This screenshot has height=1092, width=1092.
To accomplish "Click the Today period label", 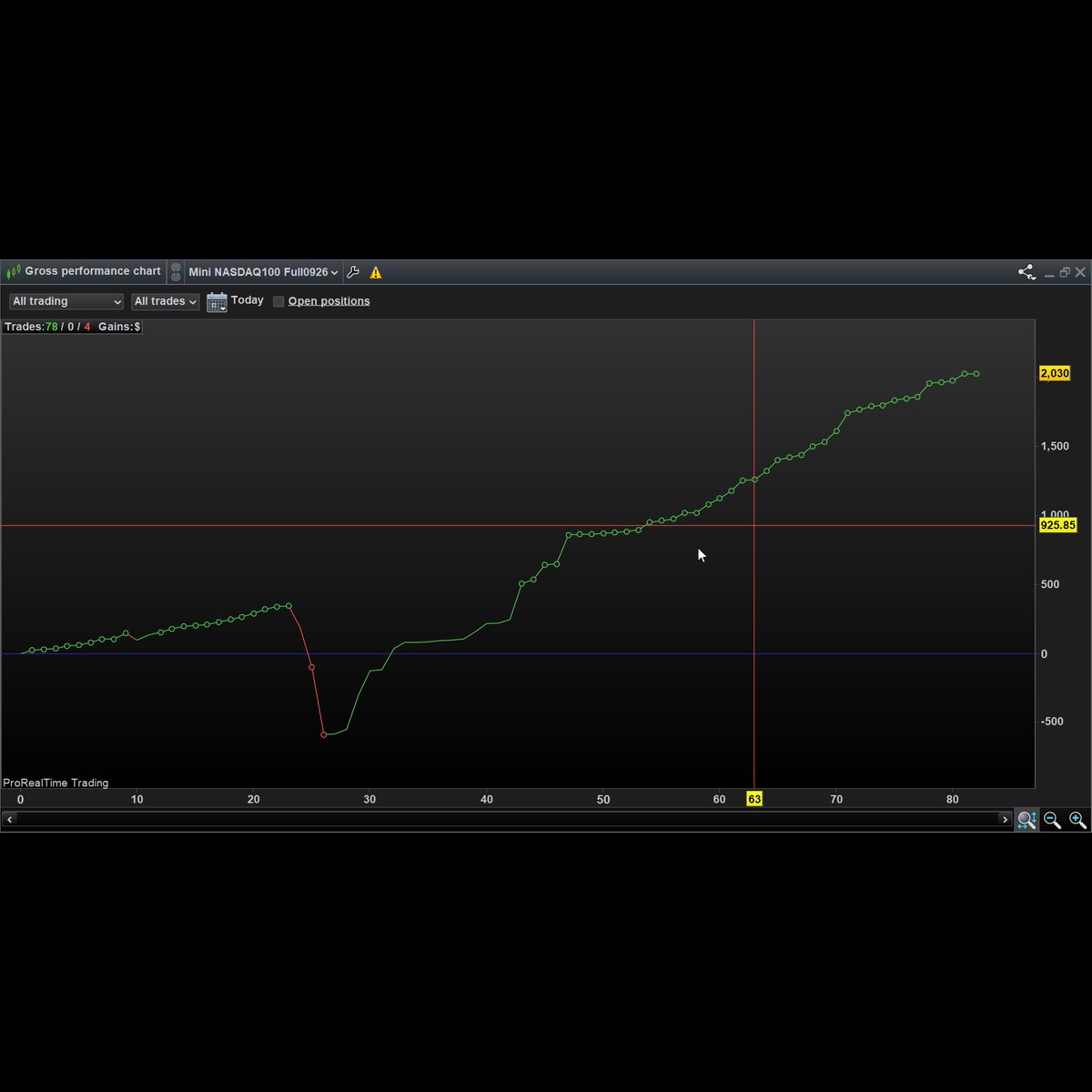I will (248, 300).
